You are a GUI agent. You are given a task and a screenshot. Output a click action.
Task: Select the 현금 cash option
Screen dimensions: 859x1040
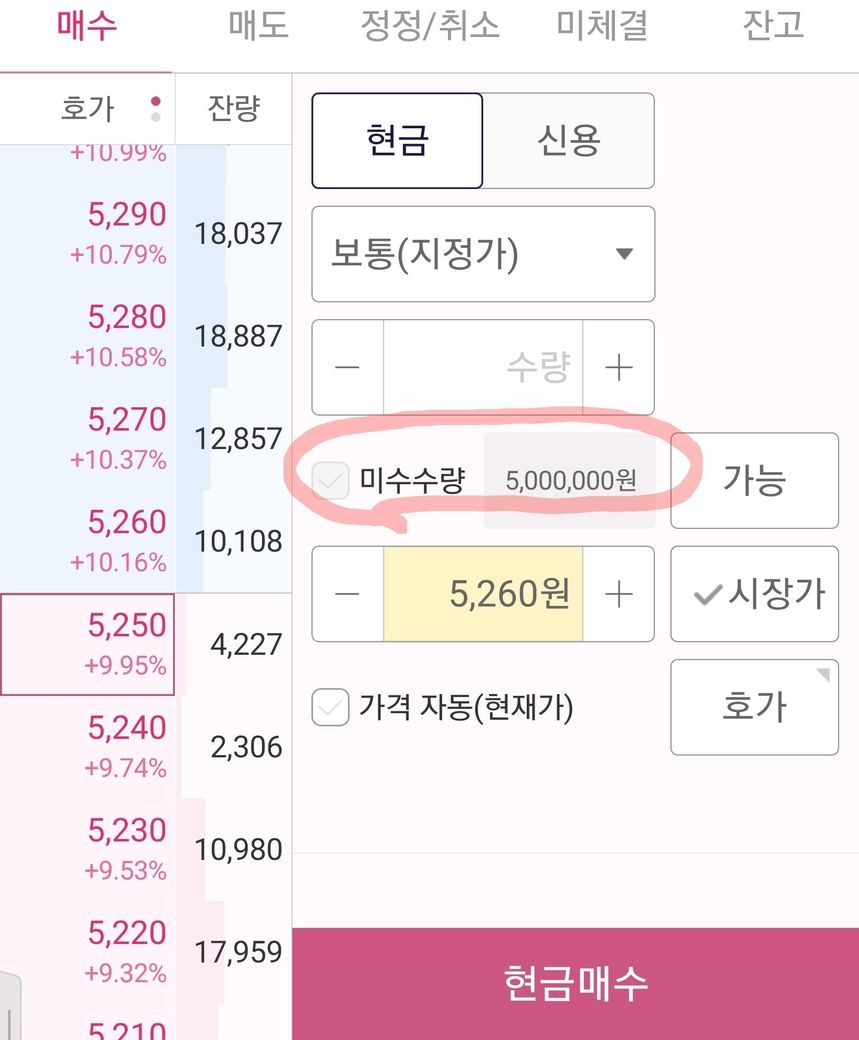point(397,141)
